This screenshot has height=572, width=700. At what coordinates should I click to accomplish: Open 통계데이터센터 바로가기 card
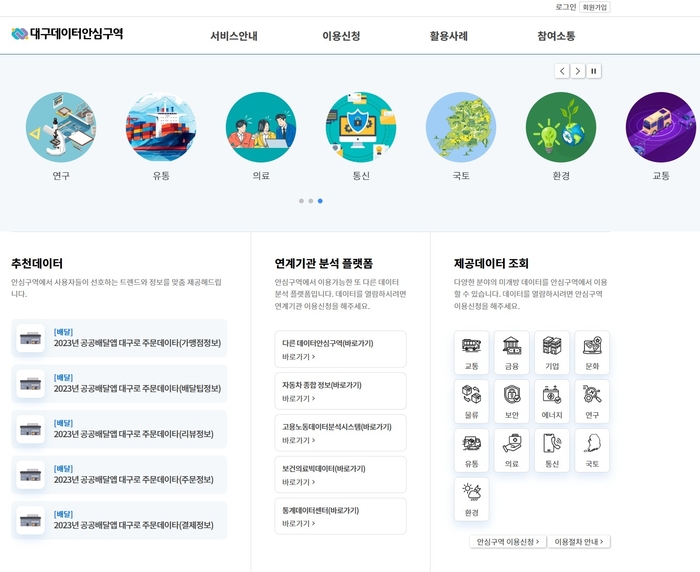(341, 517)
